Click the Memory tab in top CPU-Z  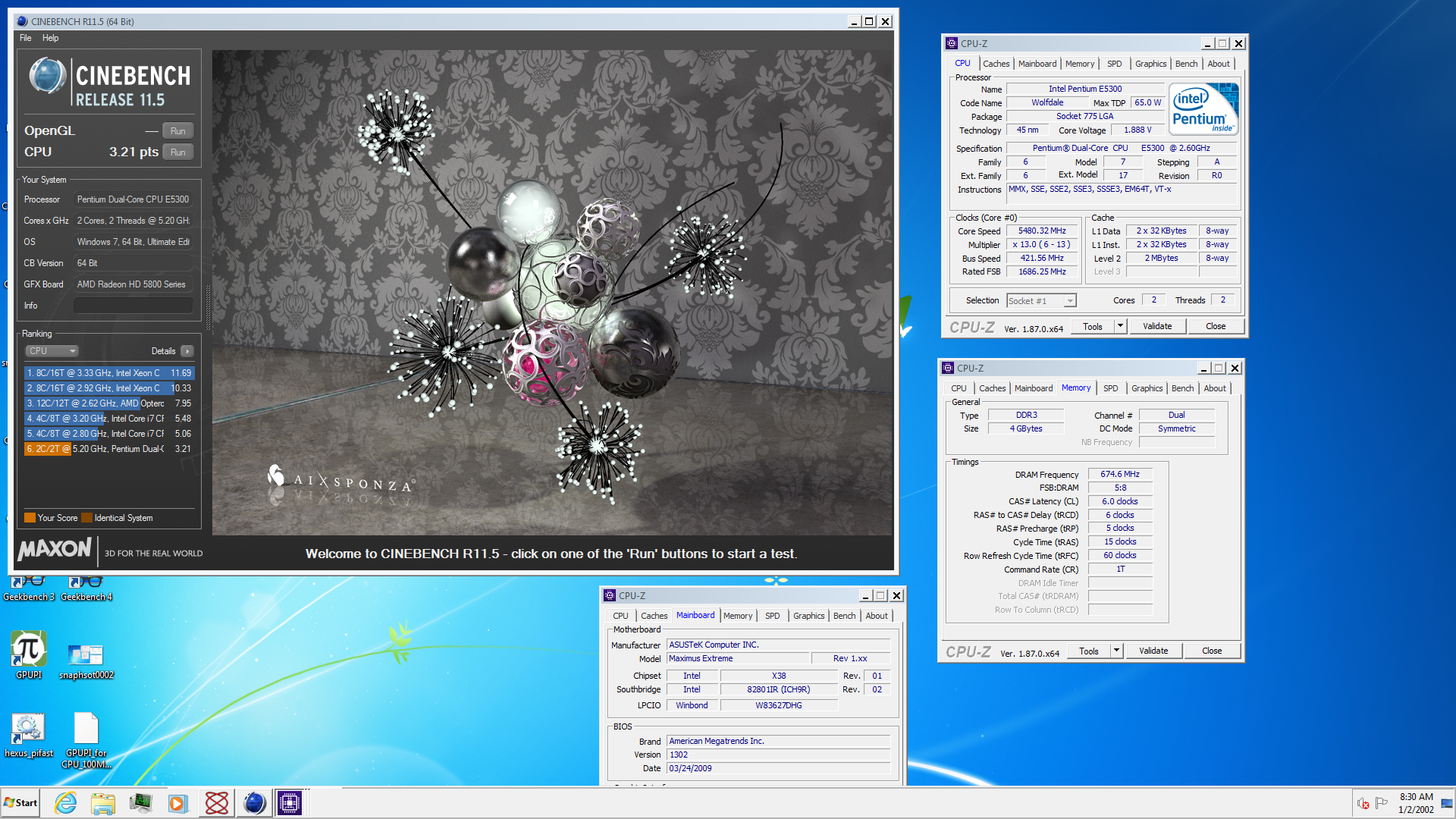[x=1079, y=64]
